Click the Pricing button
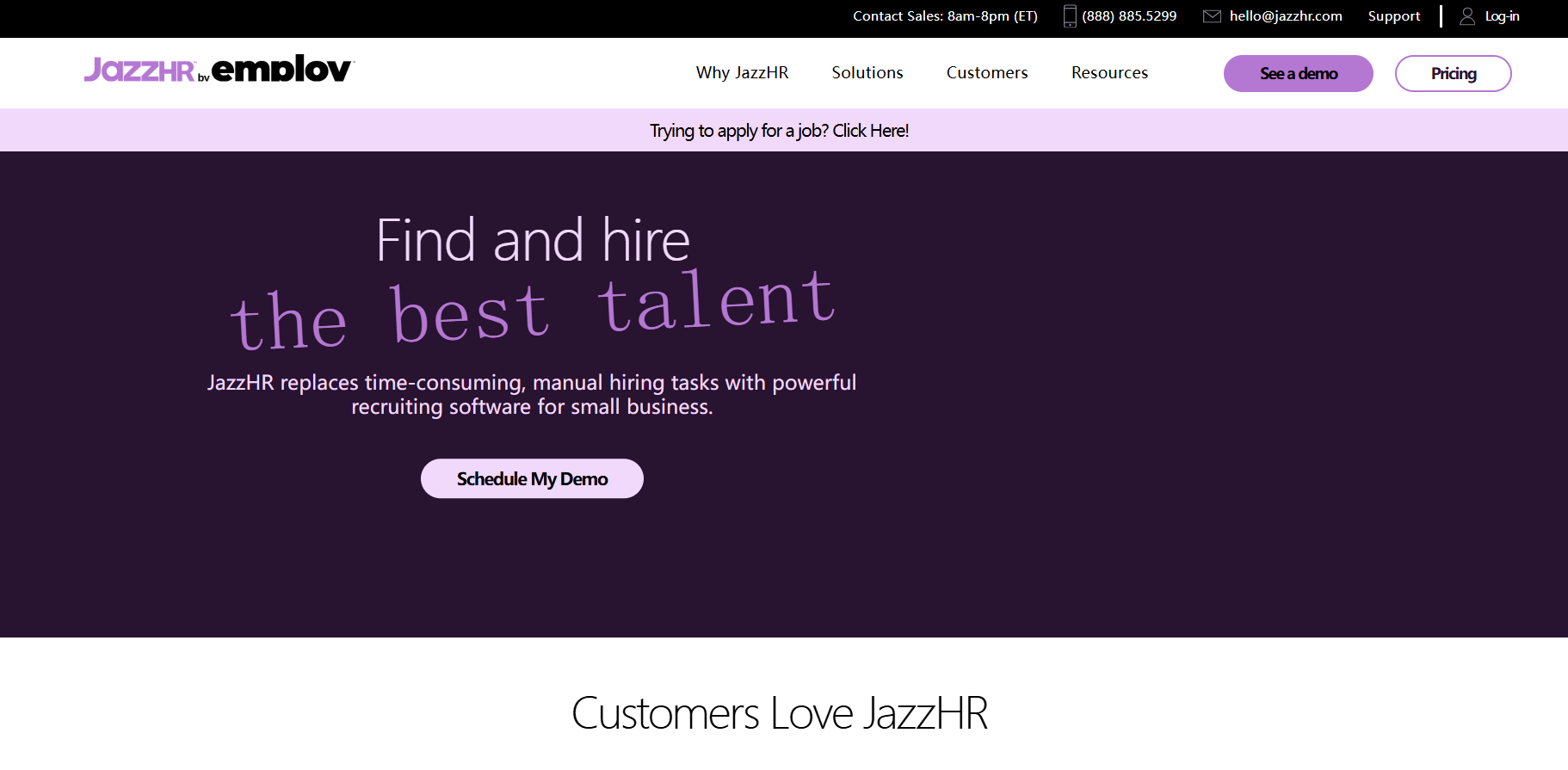 point(1454,73)
